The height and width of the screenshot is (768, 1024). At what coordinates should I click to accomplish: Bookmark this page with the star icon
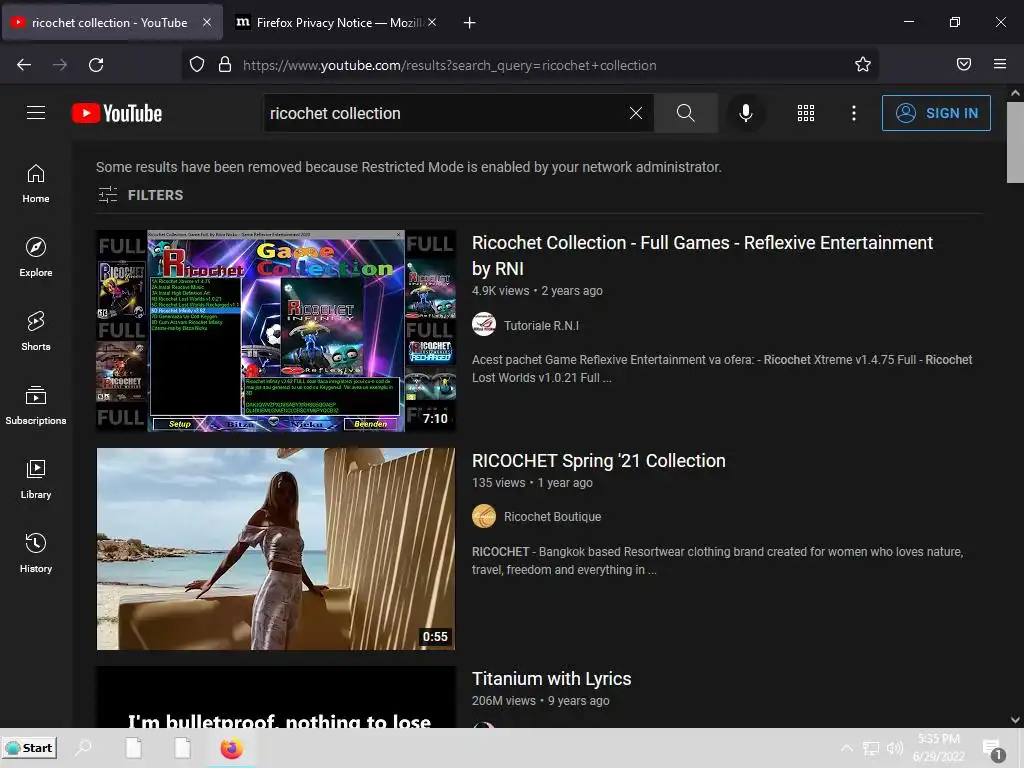tap(863, 64)
